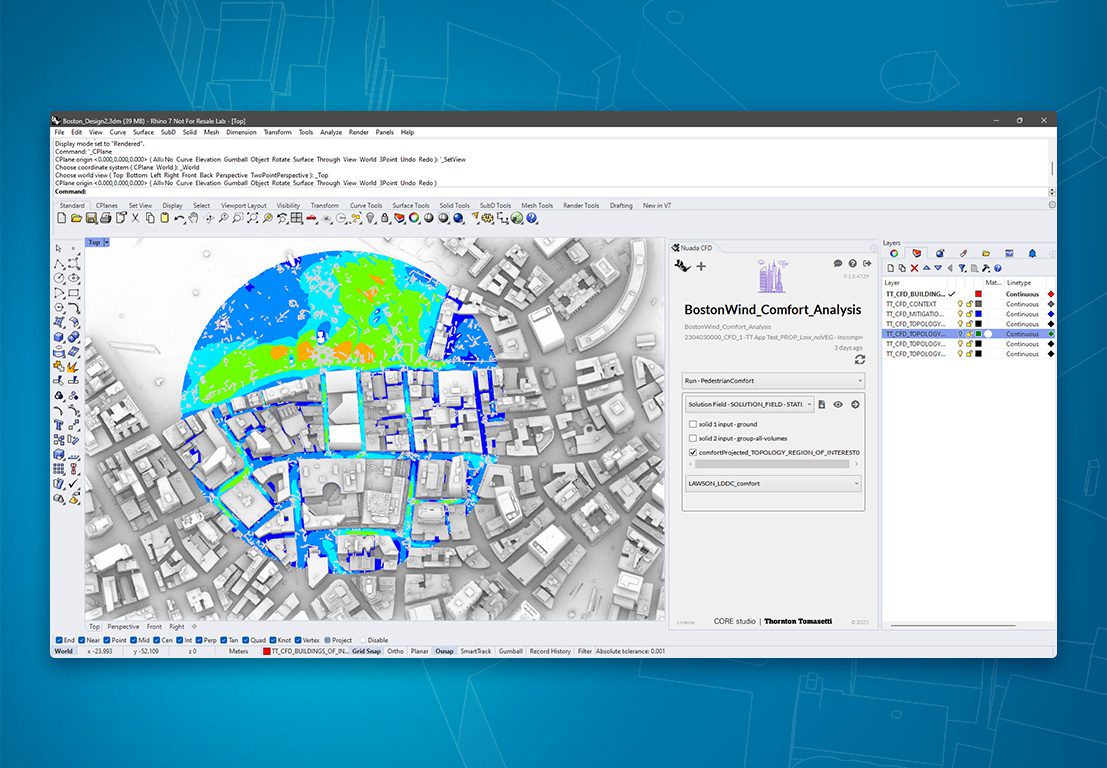Open the Run - PedestrianComfort dropdown
The width and height of the screenshot is (1107, 768).
click(x=773, y=380)
